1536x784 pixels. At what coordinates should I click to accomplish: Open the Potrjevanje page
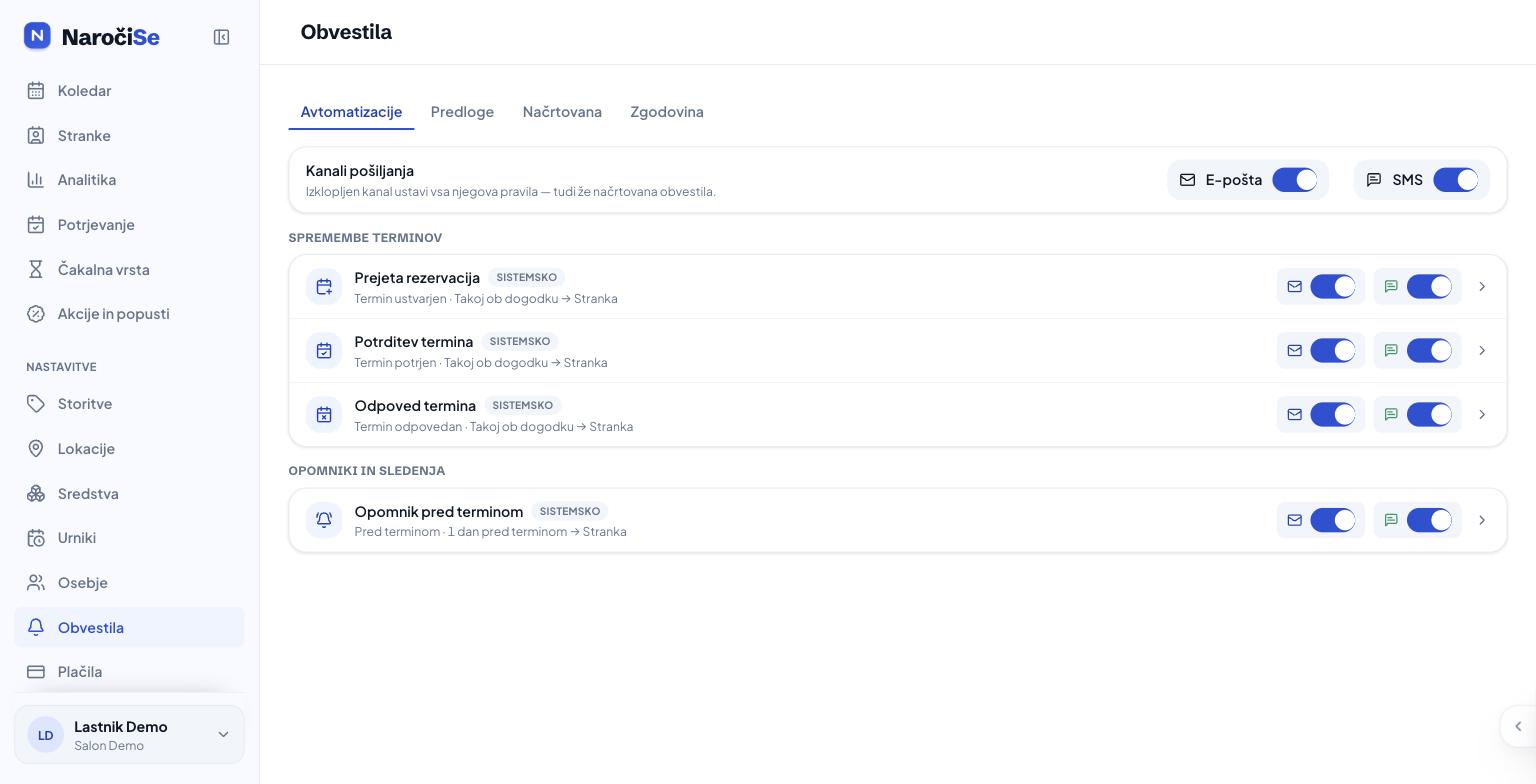point(129,225)
